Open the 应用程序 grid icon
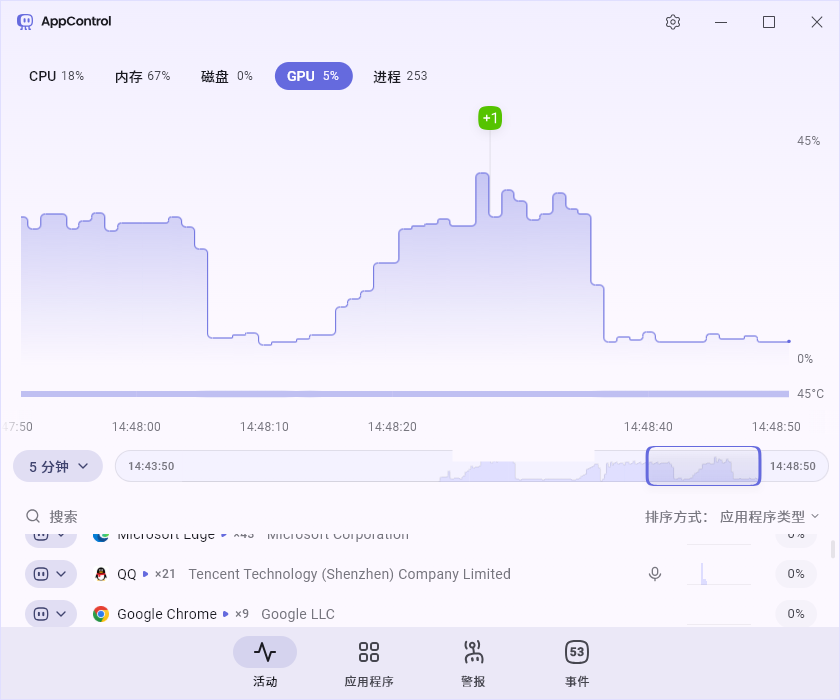Image resolution: width=840 pixels, height=700 pixels. coord(369,653)
